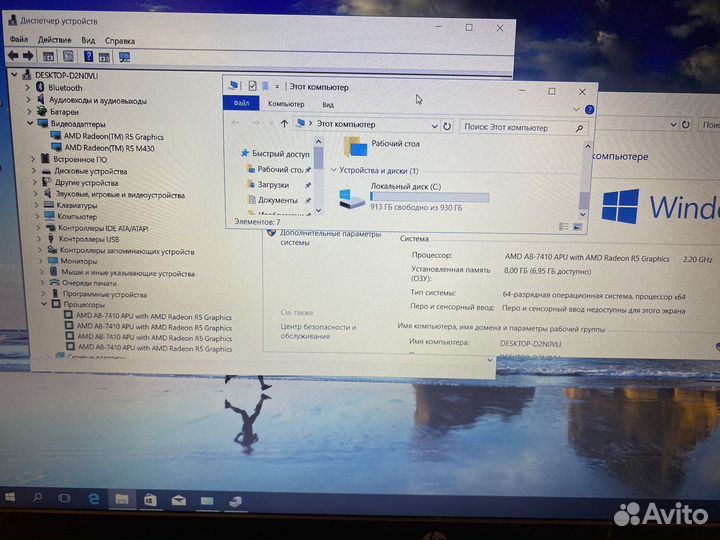
Task: Click Back arrow in Device Manager toolbar
Action: [13, 56]
